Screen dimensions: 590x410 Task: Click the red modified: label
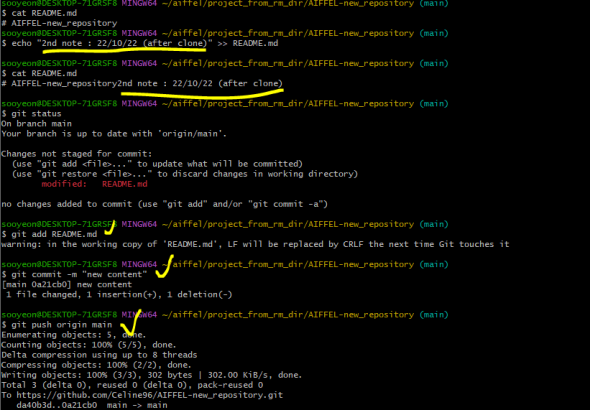click(64, 184)
